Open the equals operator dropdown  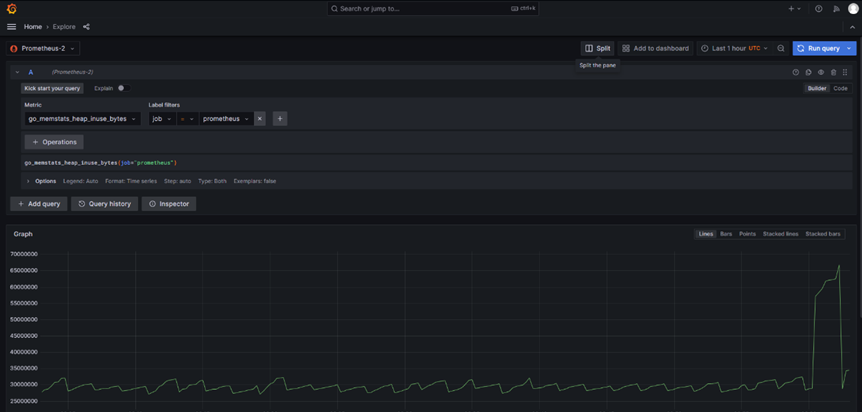[187, 119]
